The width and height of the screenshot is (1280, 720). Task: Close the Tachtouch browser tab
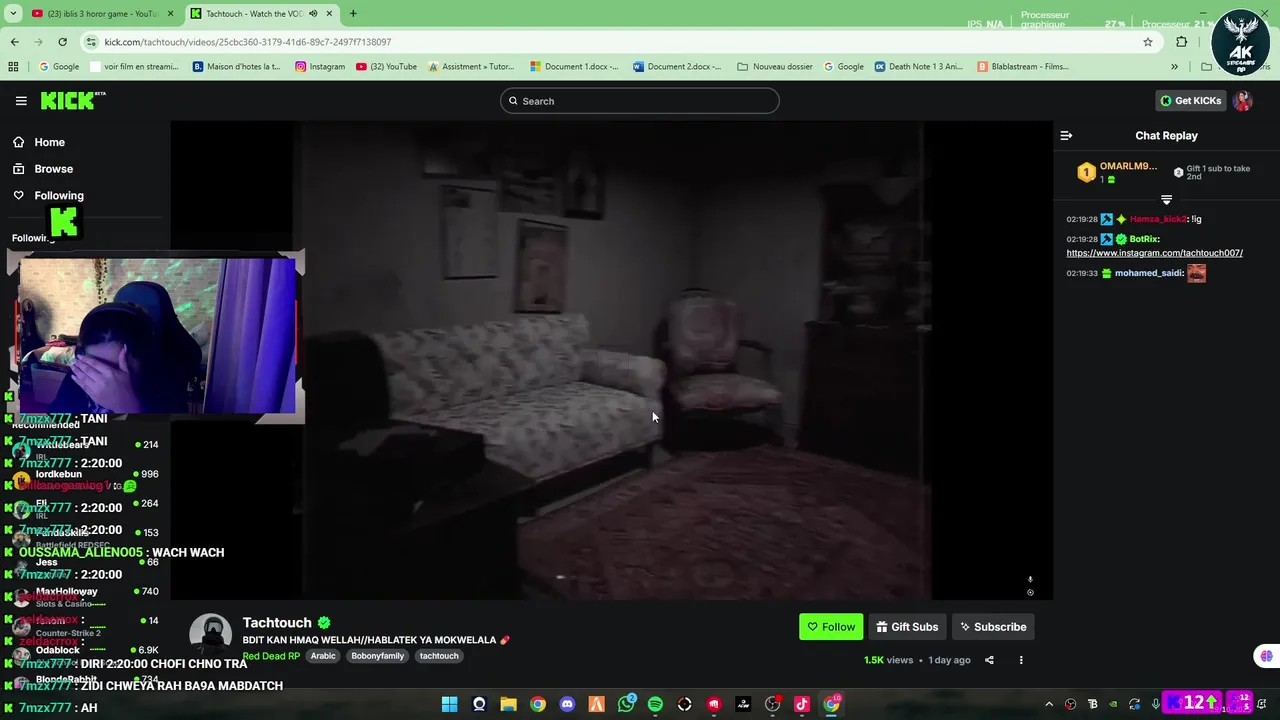[329, 14]
